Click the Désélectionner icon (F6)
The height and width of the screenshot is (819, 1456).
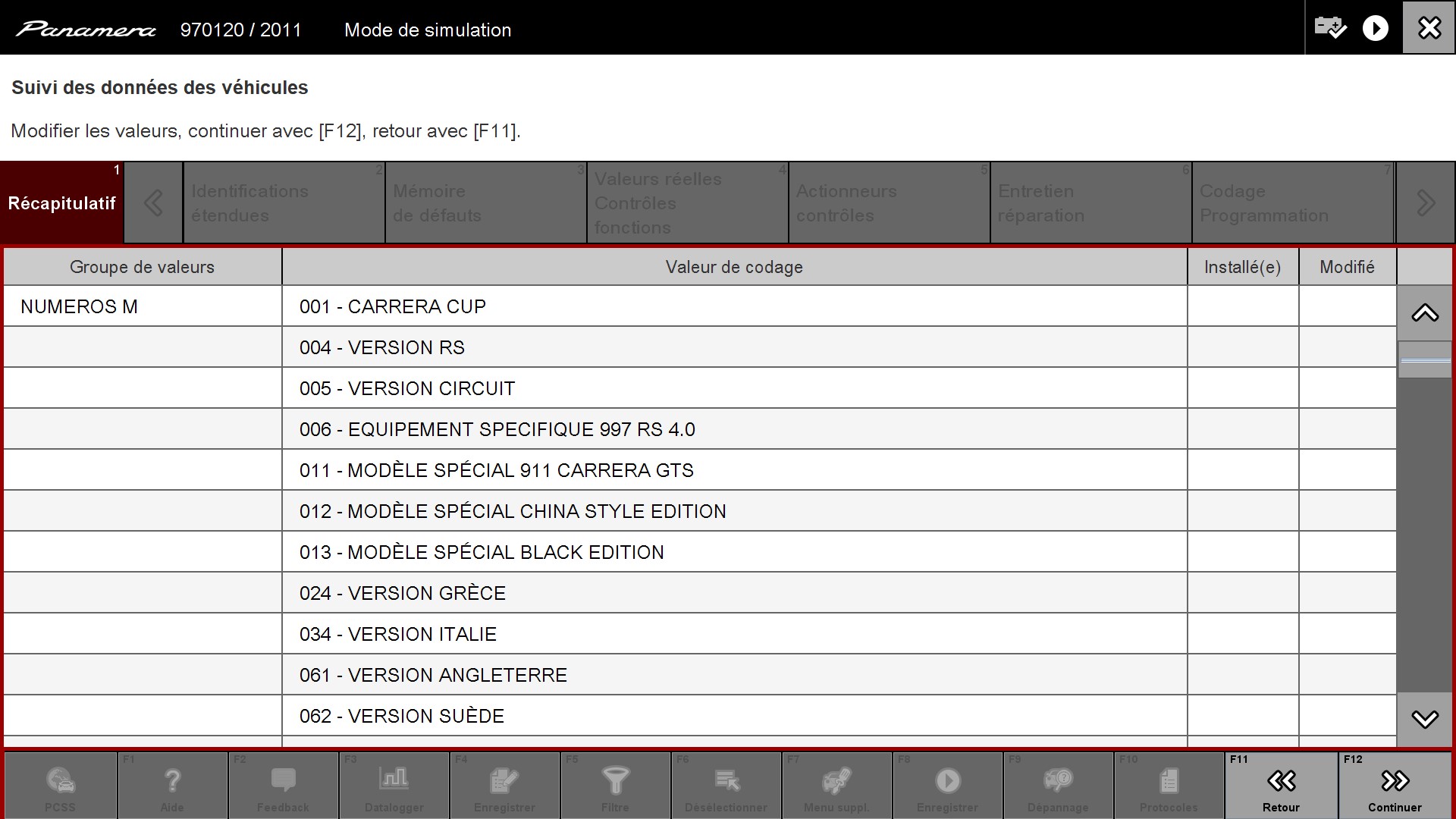click(726, 786)
